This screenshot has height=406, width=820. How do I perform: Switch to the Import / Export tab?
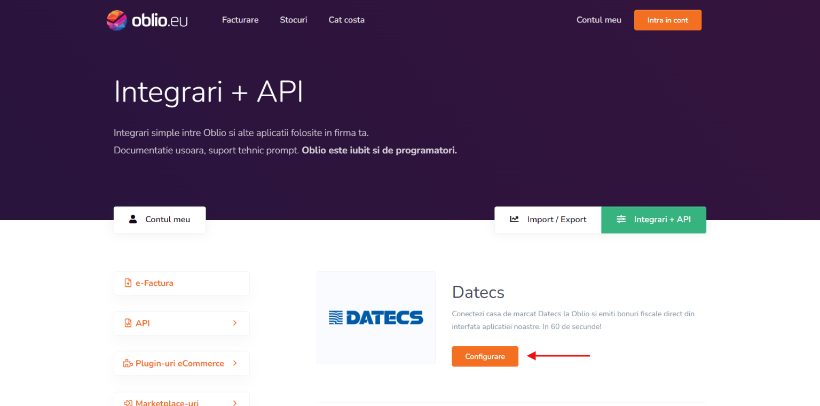(x=548, y=220)
